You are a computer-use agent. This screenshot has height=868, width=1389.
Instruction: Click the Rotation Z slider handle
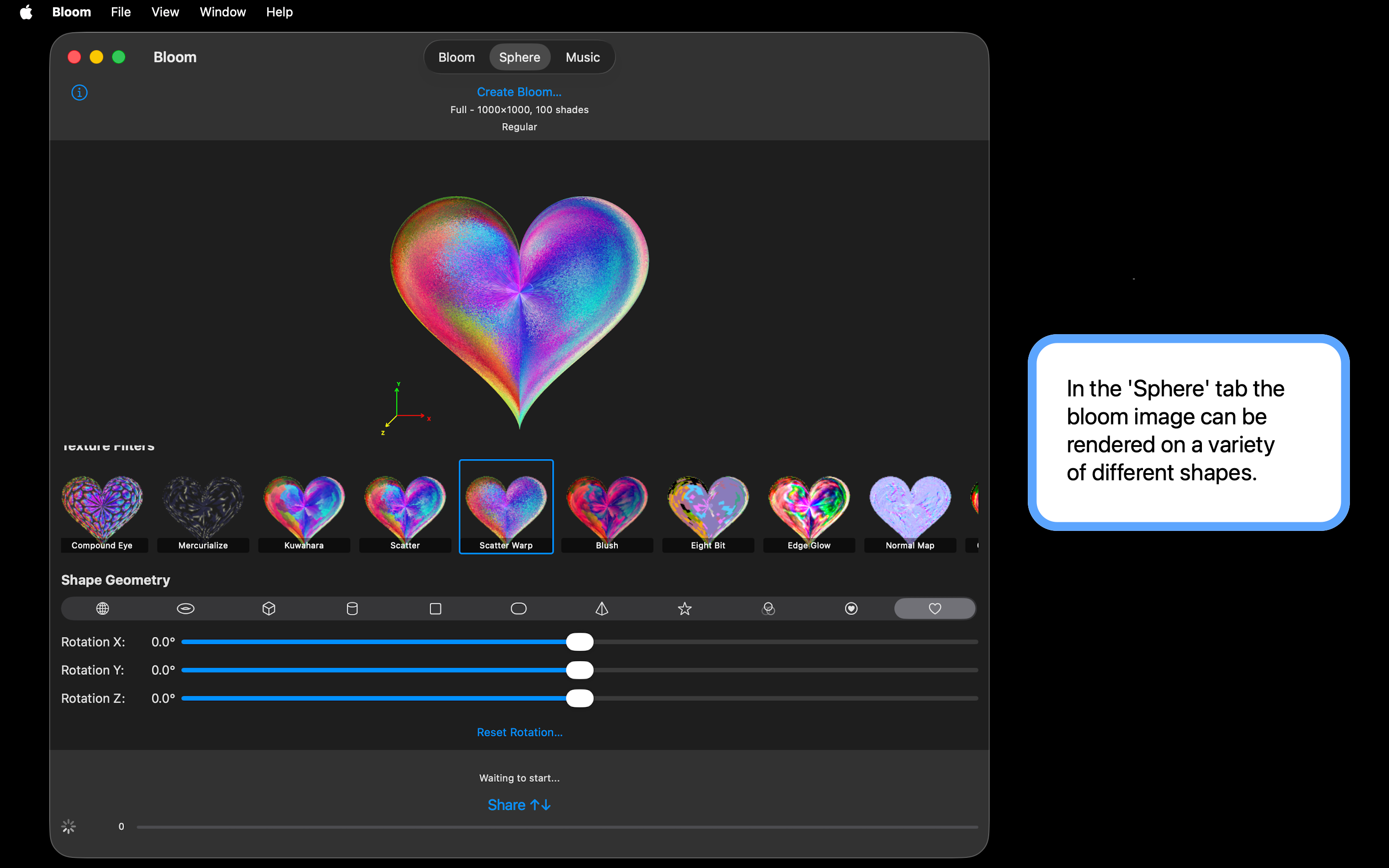(x=580, y=698)
